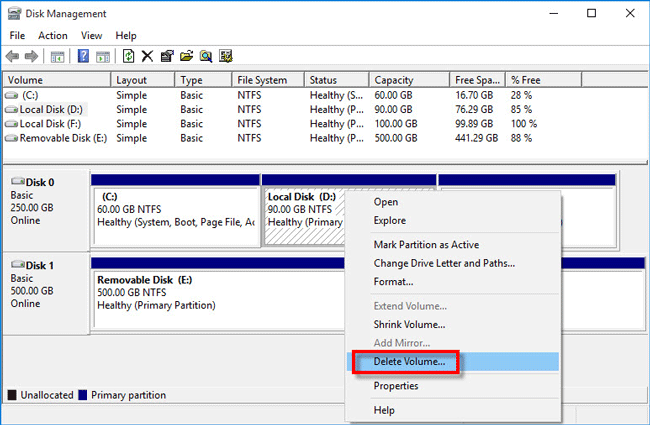Click the green Refresh toolbar icon
Screen dimensions: 650x425
pos(129,56)
